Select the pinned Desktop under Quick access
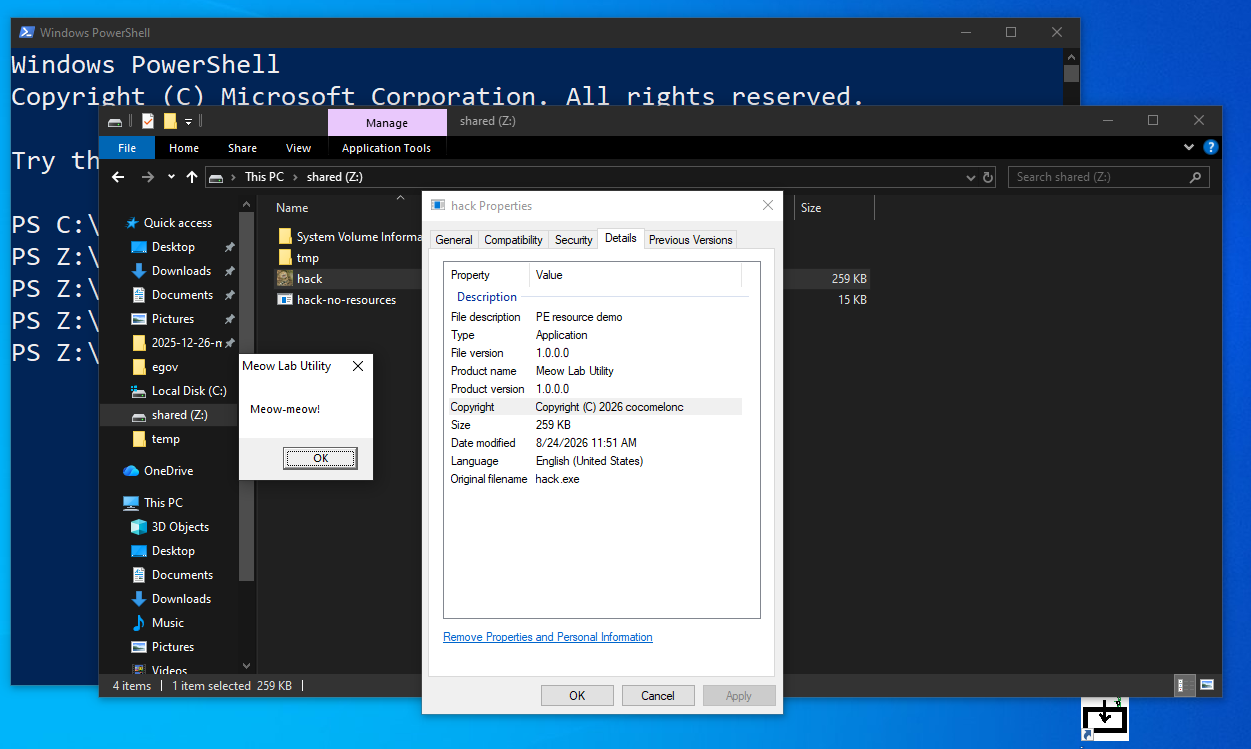The width and height of the screenshot is (1251, 749). tap(173, 247)
